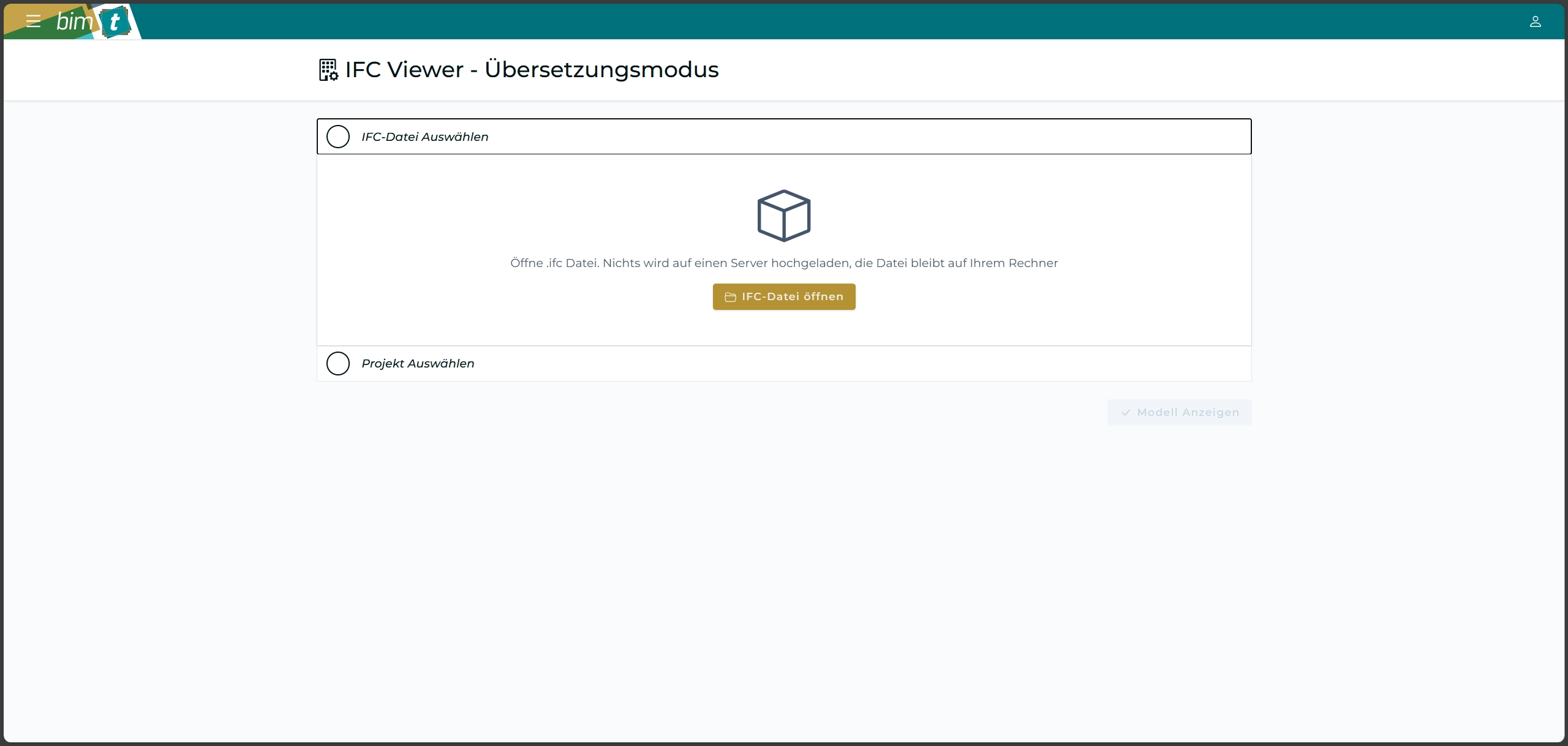Viewport: 1568px width, 746px height.
Task: Click the "IFC-Datei Auswählen" label text
Action: [424, 137]
